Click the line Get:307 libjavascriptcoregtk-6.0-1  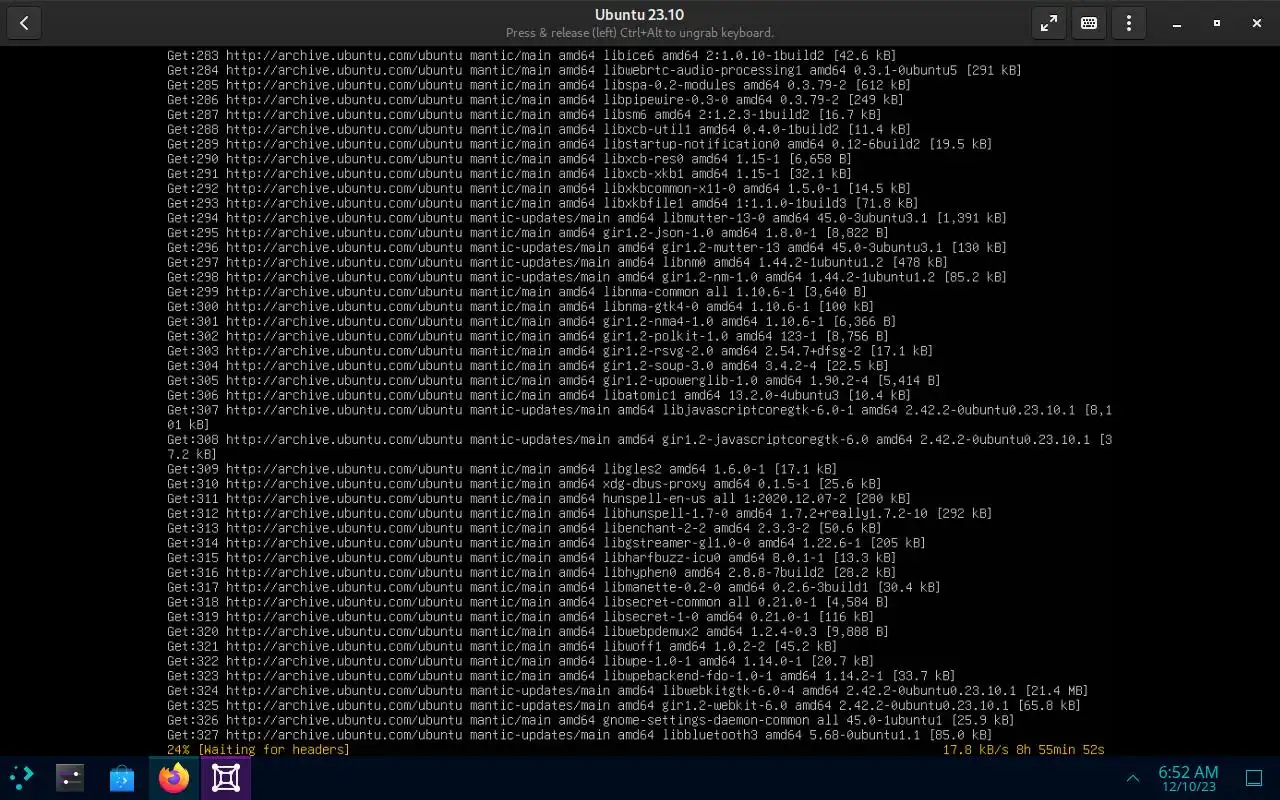pos(639,417)
